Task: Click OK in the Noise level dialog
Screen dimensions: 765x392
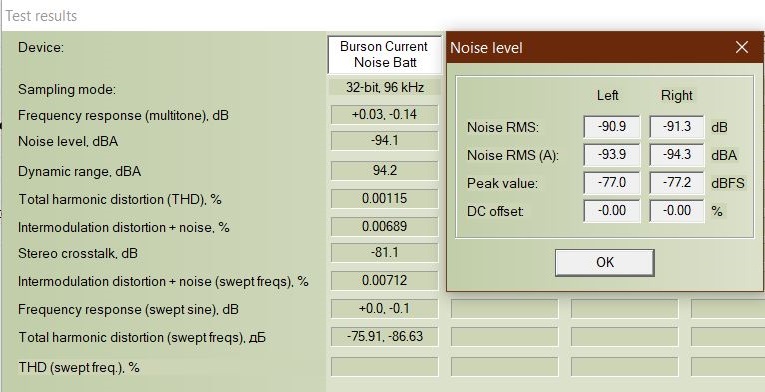Action: pos(604,262)
